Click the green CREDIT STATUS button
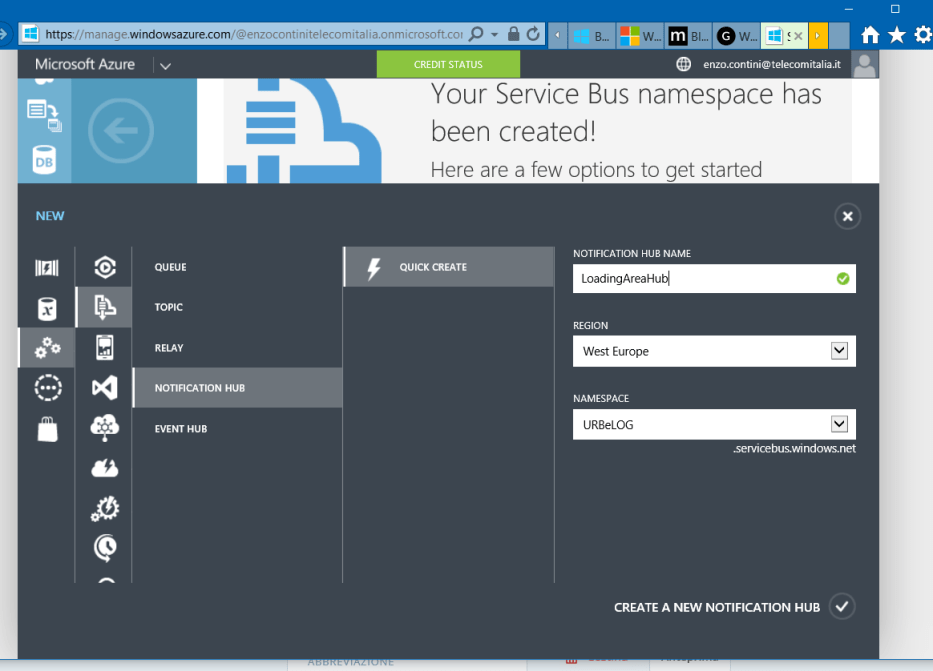Screen dimensions: 933x671 (448, 64)
